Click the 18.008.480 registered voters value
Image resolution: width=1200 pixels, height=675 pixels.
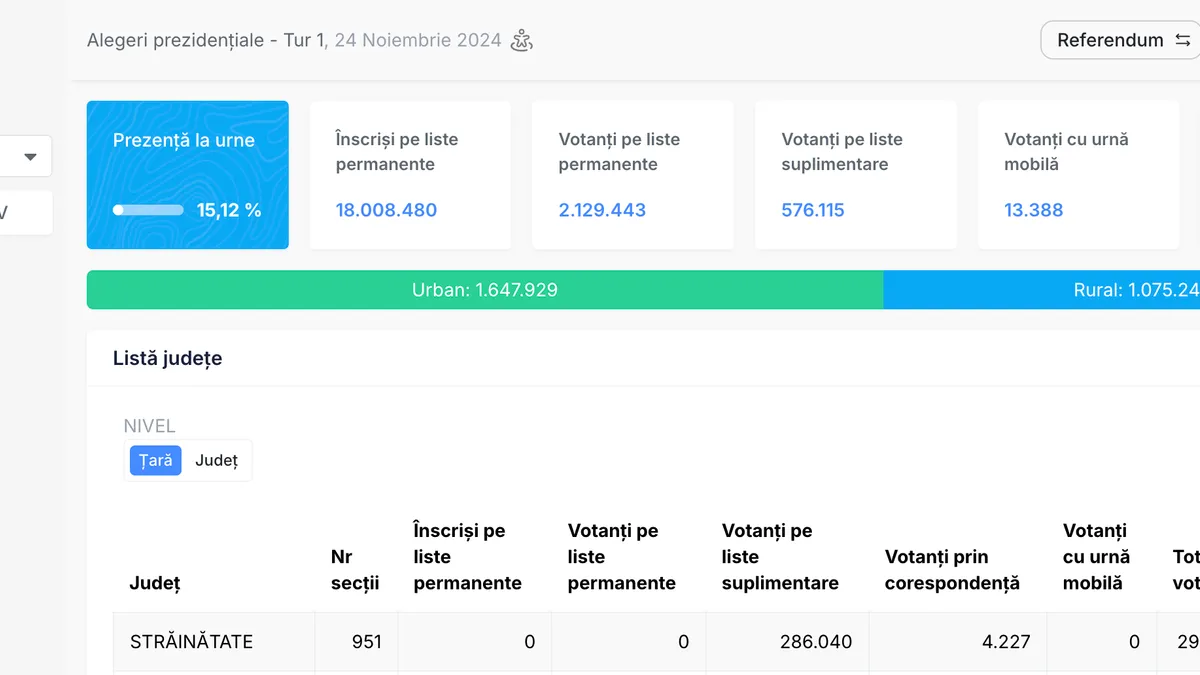[386, 210]
